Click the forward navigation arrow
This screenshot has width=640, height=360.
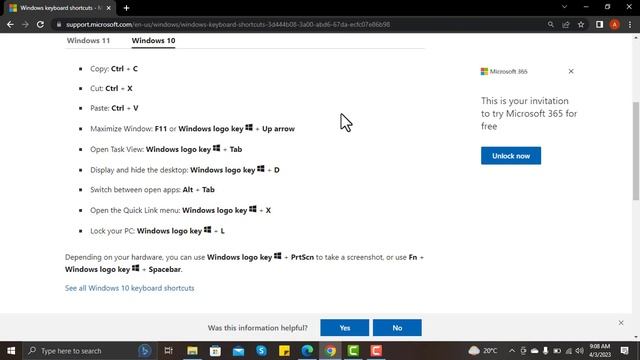tap(25, 24)
